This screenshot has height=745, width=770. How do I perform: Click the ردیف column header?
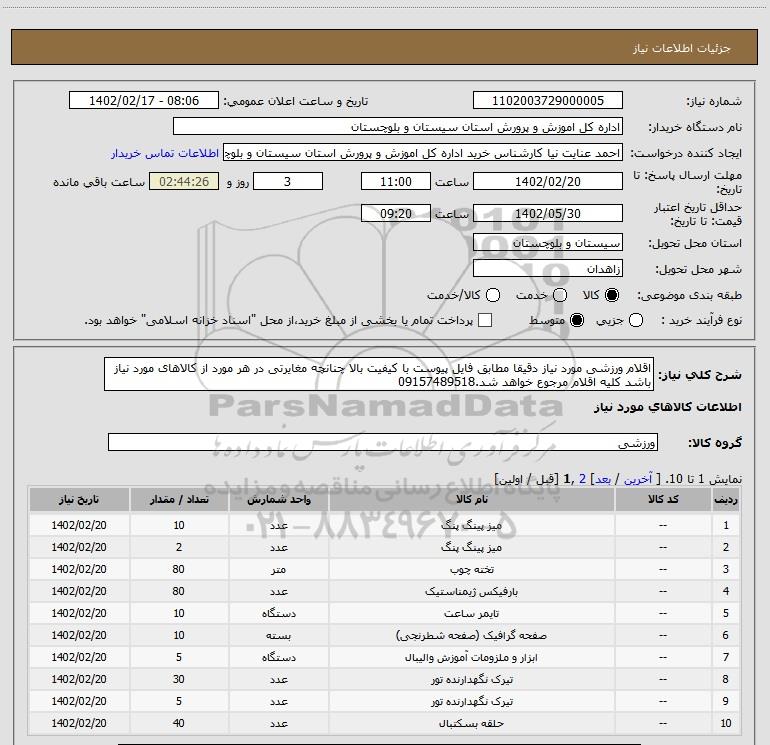(x=726, y=499)
